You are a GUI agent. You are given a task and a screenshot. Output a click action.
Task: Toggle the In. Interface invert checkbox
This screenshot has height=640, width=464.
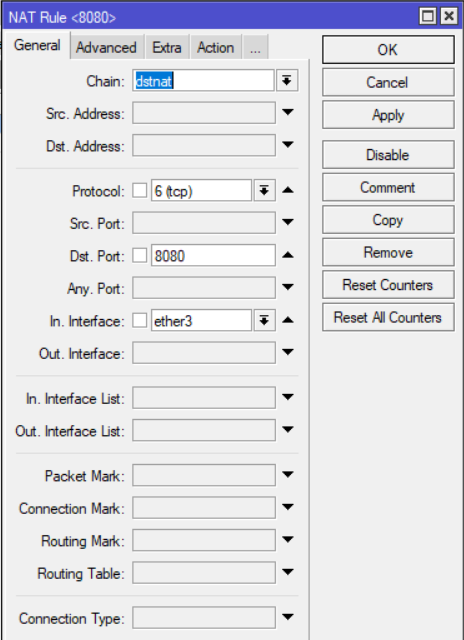click(140, 320)
